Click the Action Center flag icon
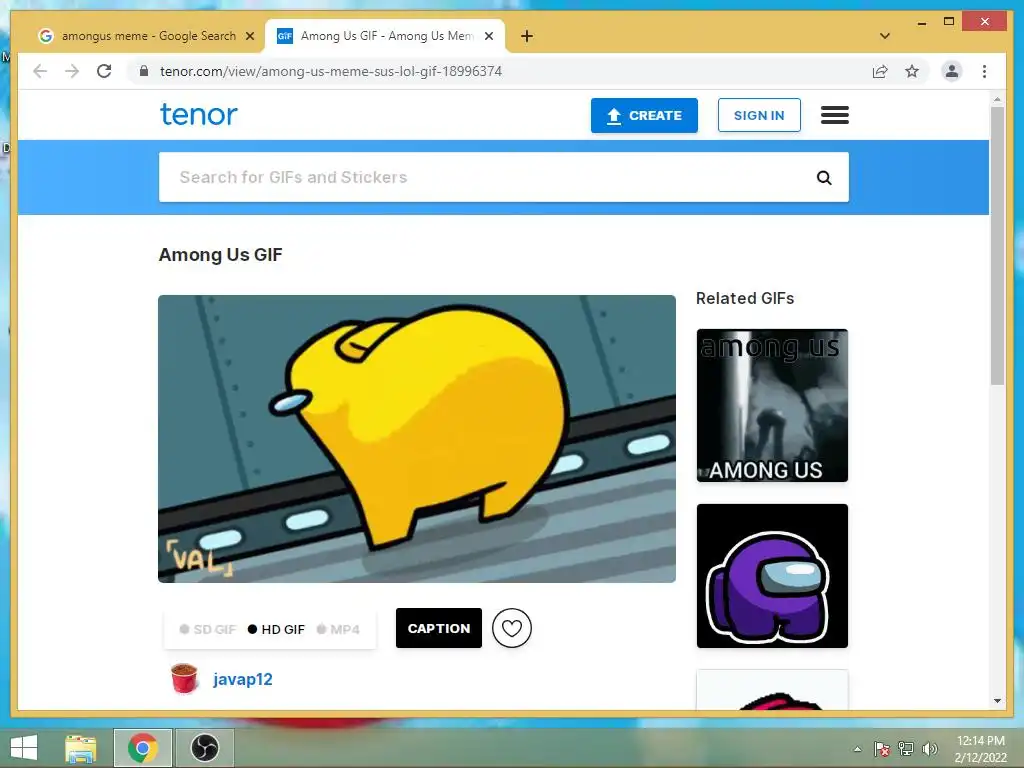This screenshot has width=1024, height=768. click(x=882, y=749)
